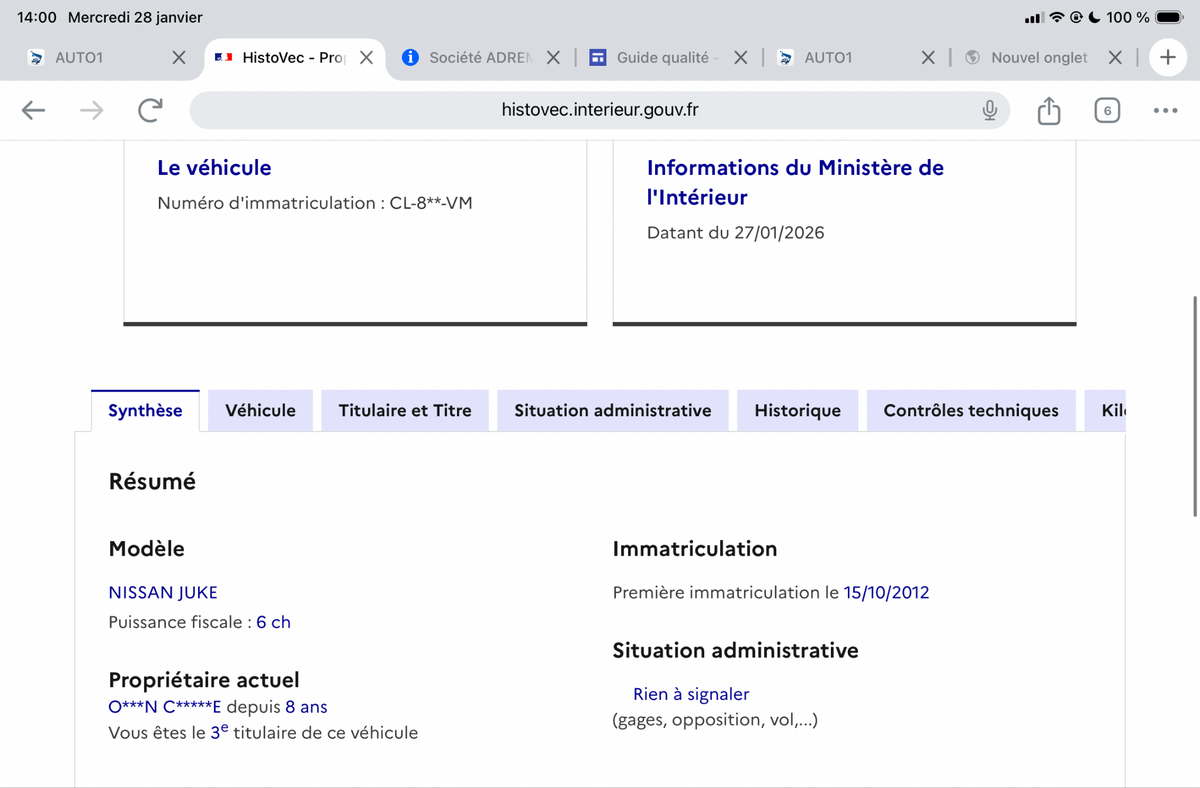Screen dimensions: 1200x788
Task: Add a new tab with plus button
Action: (1167, 57)
